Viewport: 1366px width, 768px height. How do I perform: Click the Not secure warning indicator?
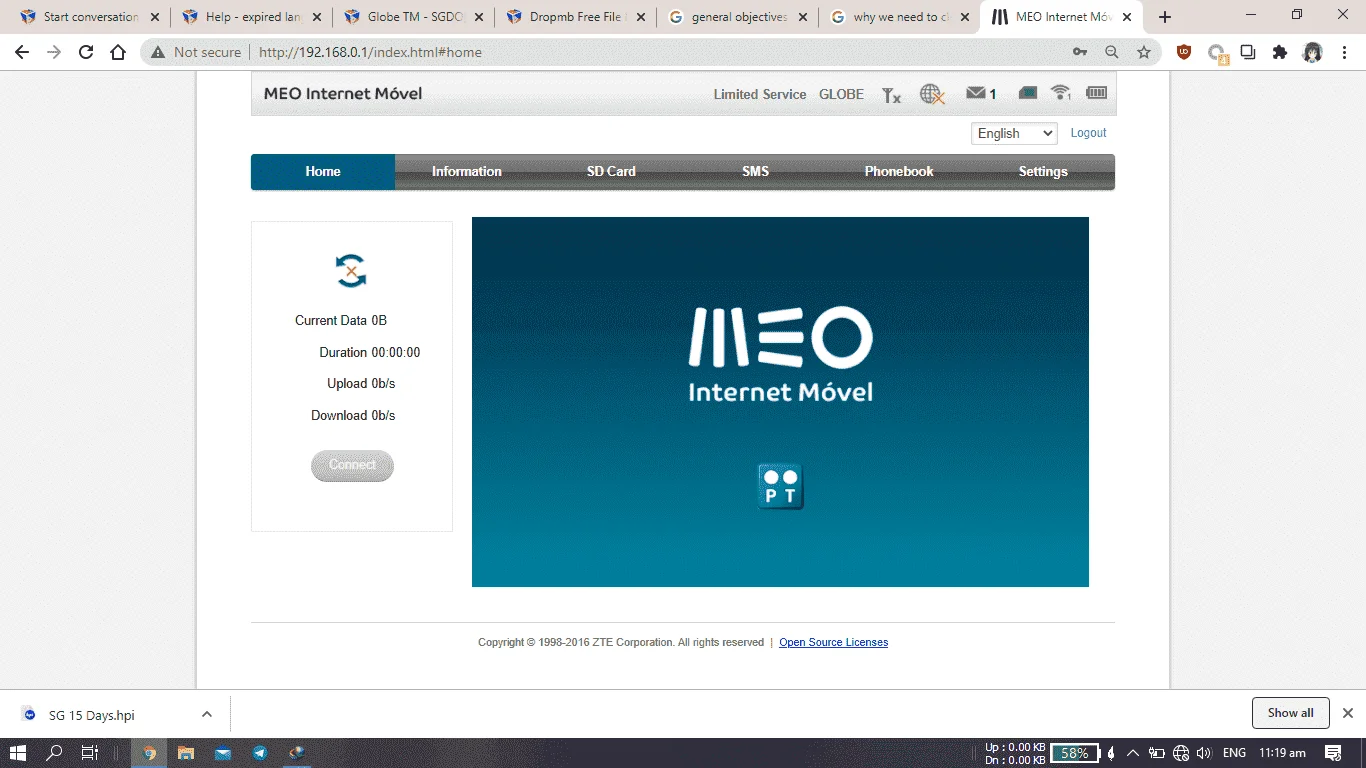(196, 52)
